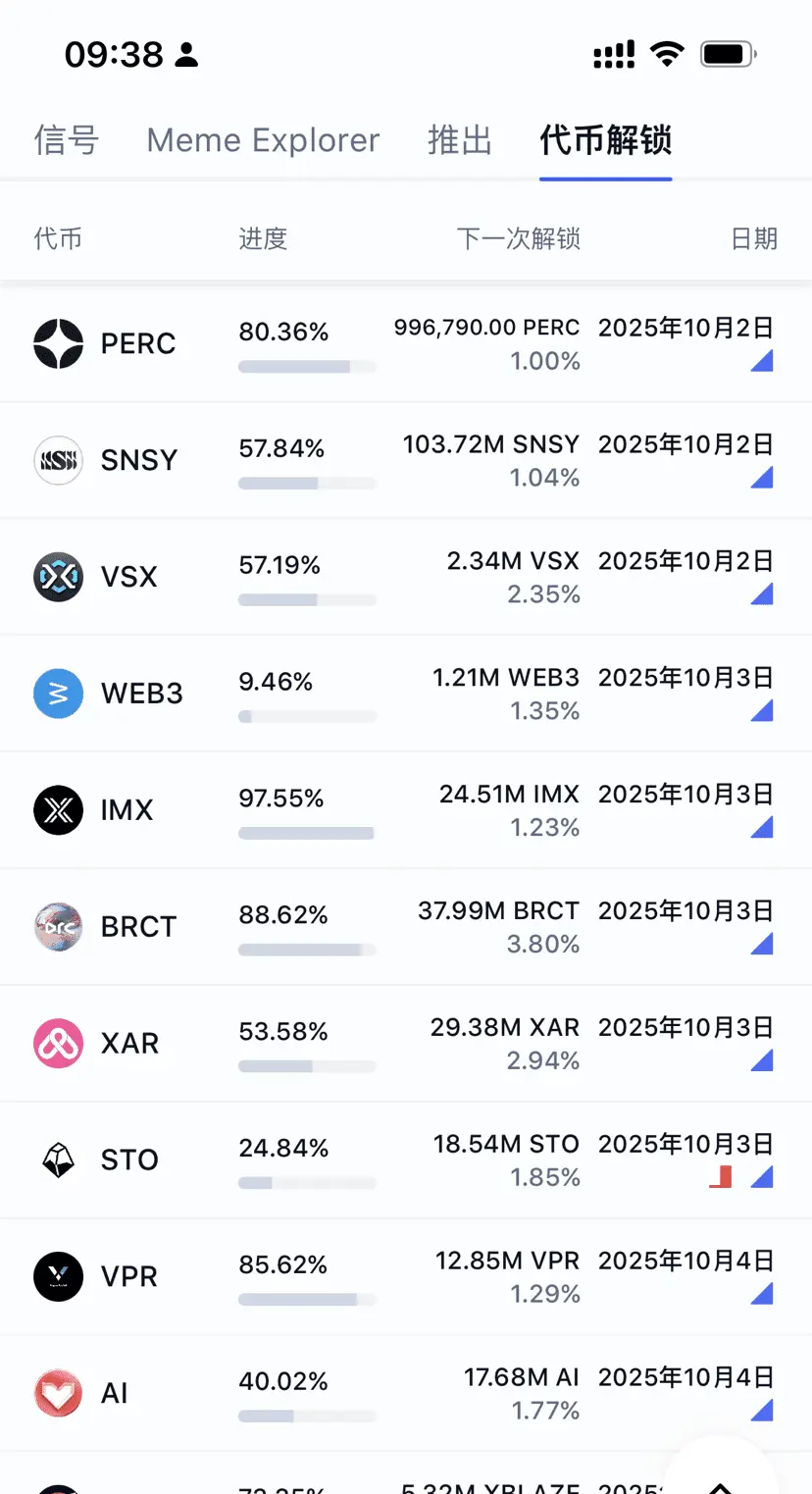Open the IMX token logo
Viewport: 812px width, 1494px height.
click(59, 810)
